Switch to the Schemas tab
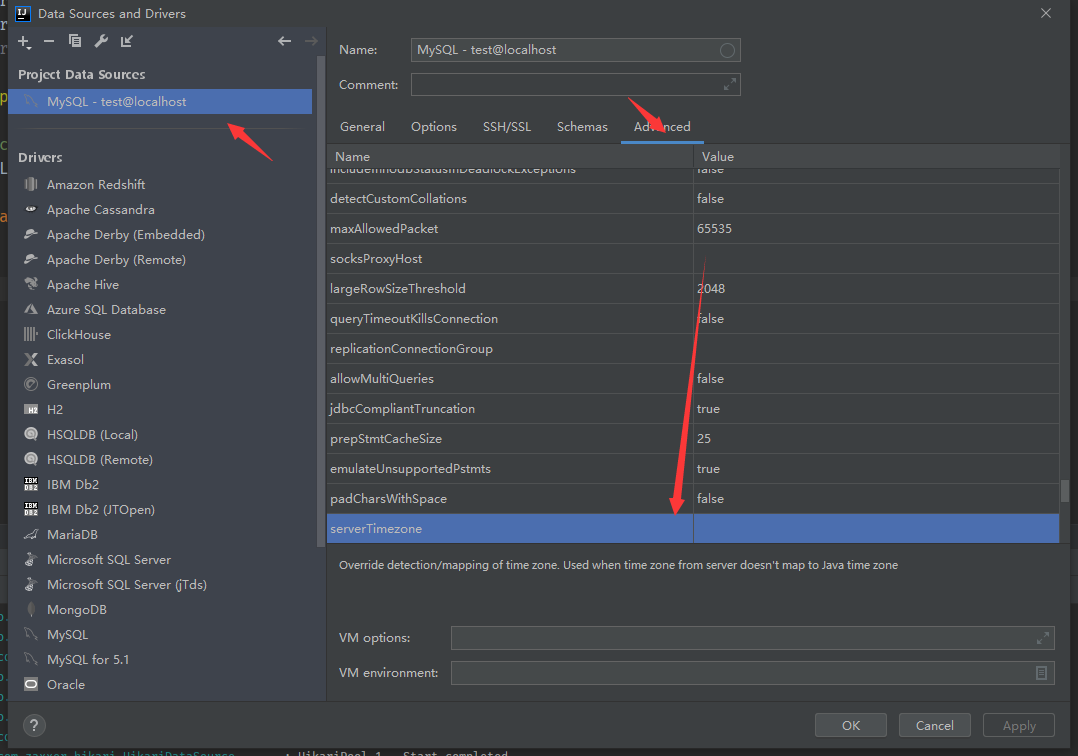This screenshot has width=1078, height=756. (582, 127)
